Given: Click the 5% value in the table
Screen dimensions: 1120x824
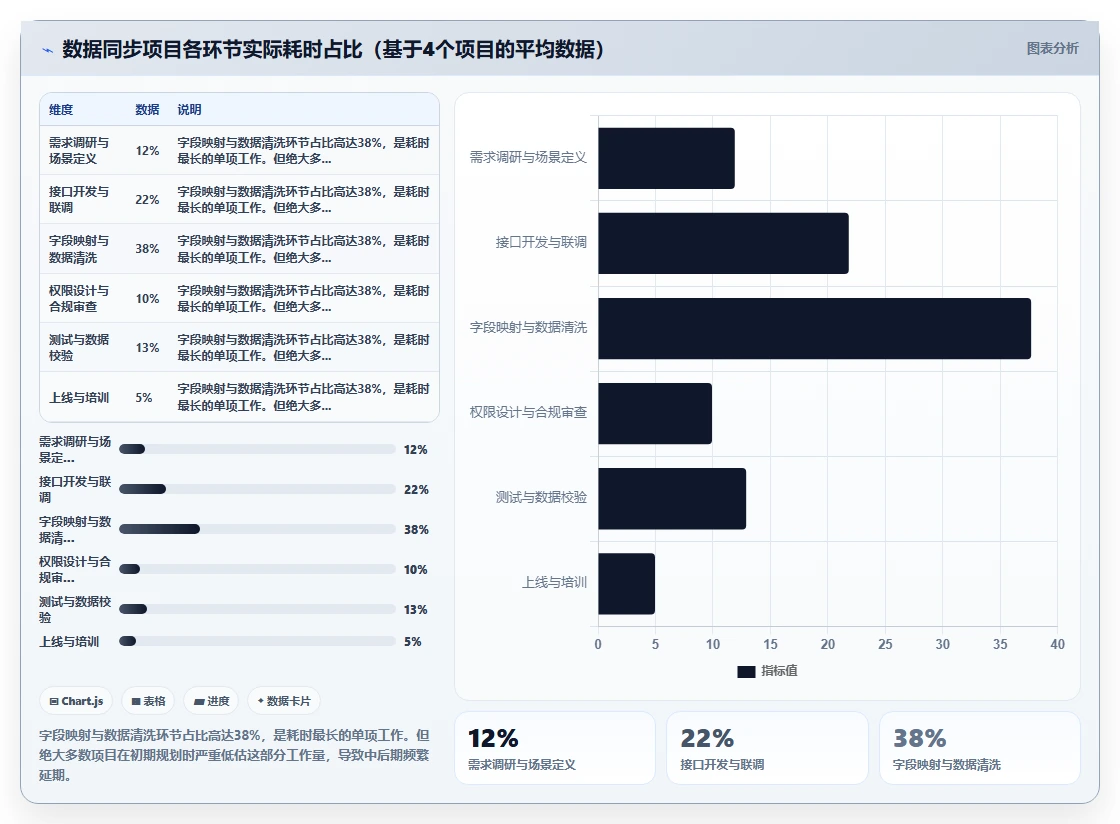Looking at the screenshot, I should tap(144, 398).
